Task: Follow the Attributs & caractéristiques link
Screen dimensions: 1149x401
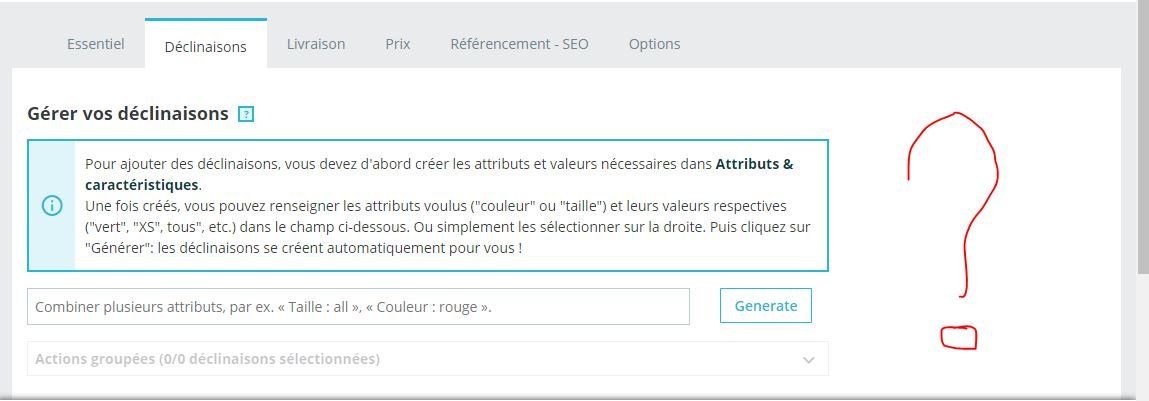Action: pyautogui.click(x=754, y=163)
